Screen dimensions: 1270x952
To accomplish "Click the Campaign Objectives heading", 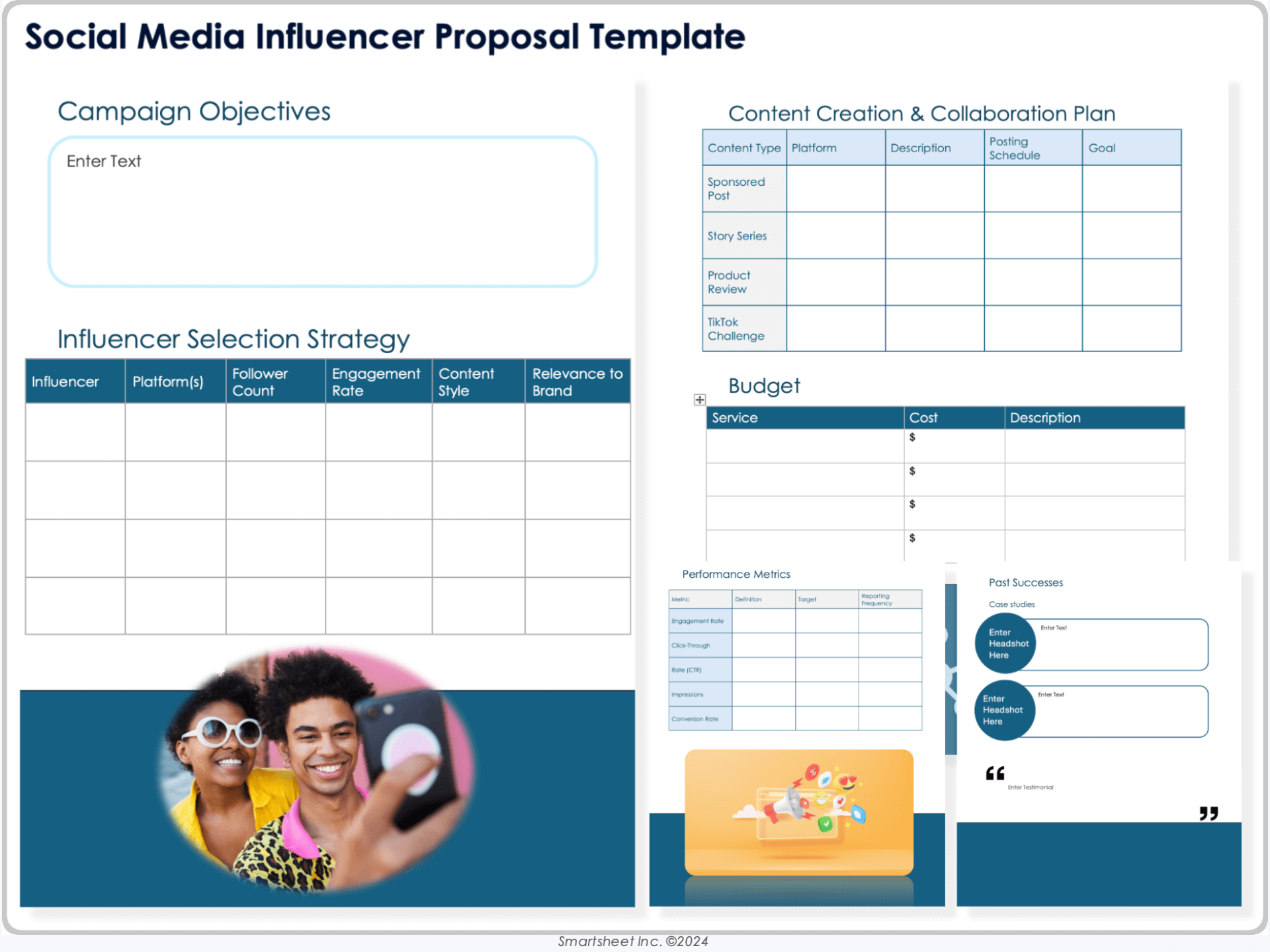I will click(194, 111).
